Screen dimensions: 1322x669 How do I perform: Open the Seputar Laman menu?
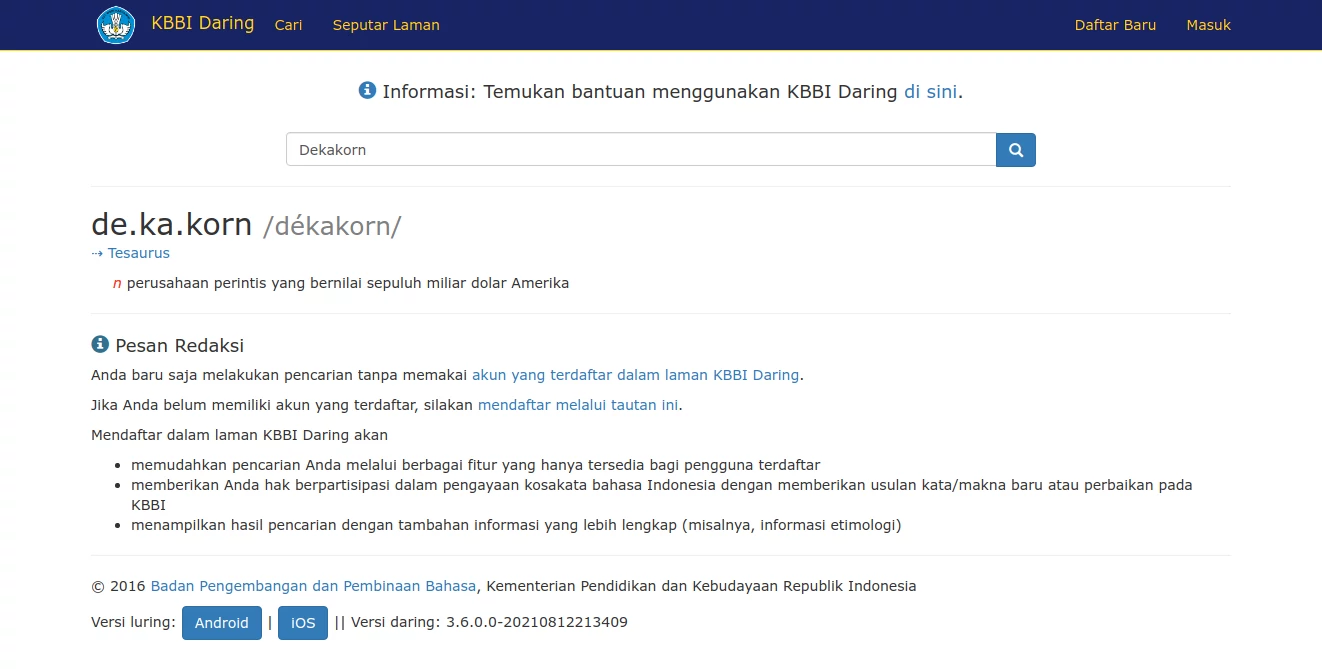(x=386, y=25)
